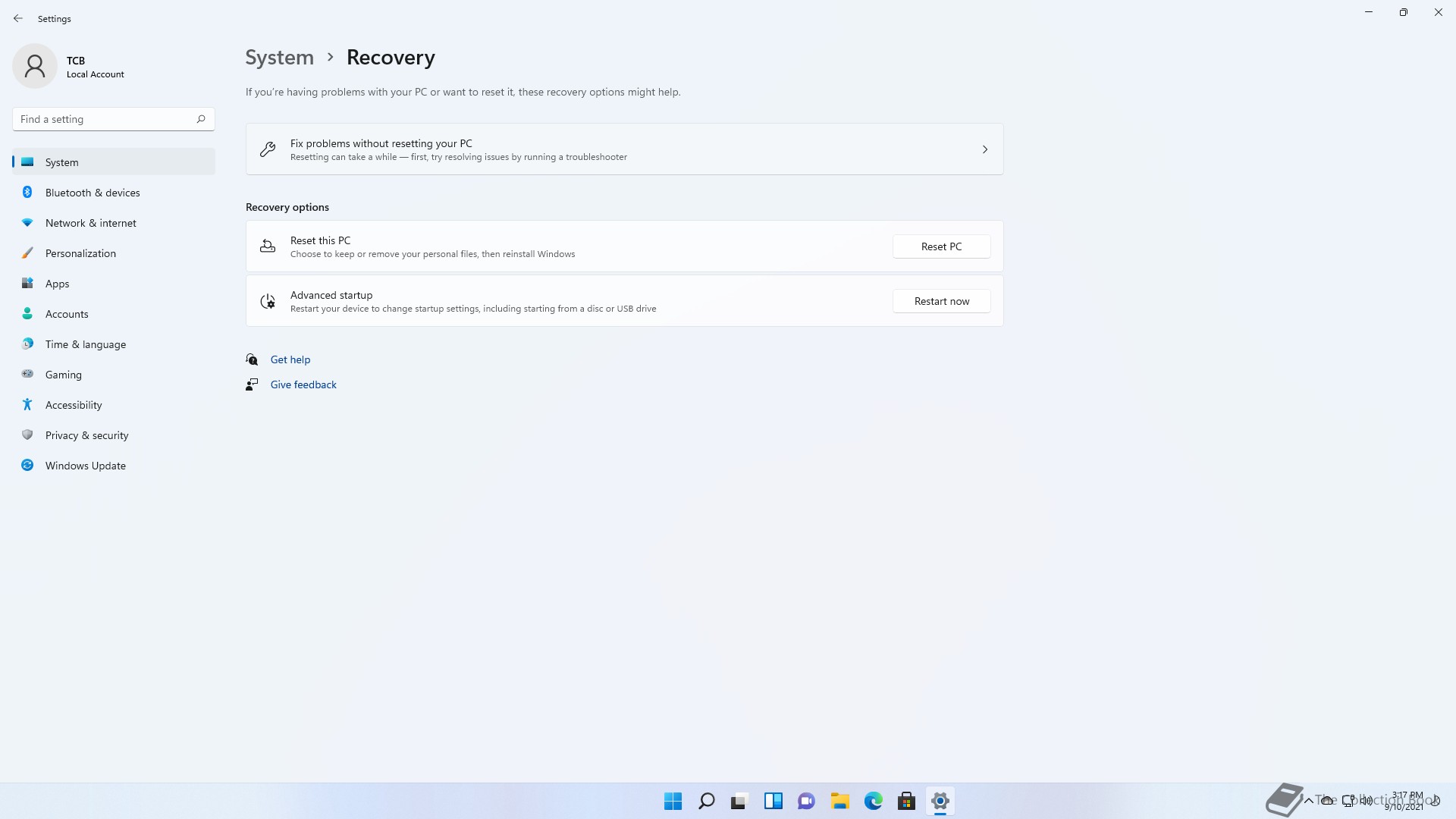Go to Gaming settings

tap(114, 375)
